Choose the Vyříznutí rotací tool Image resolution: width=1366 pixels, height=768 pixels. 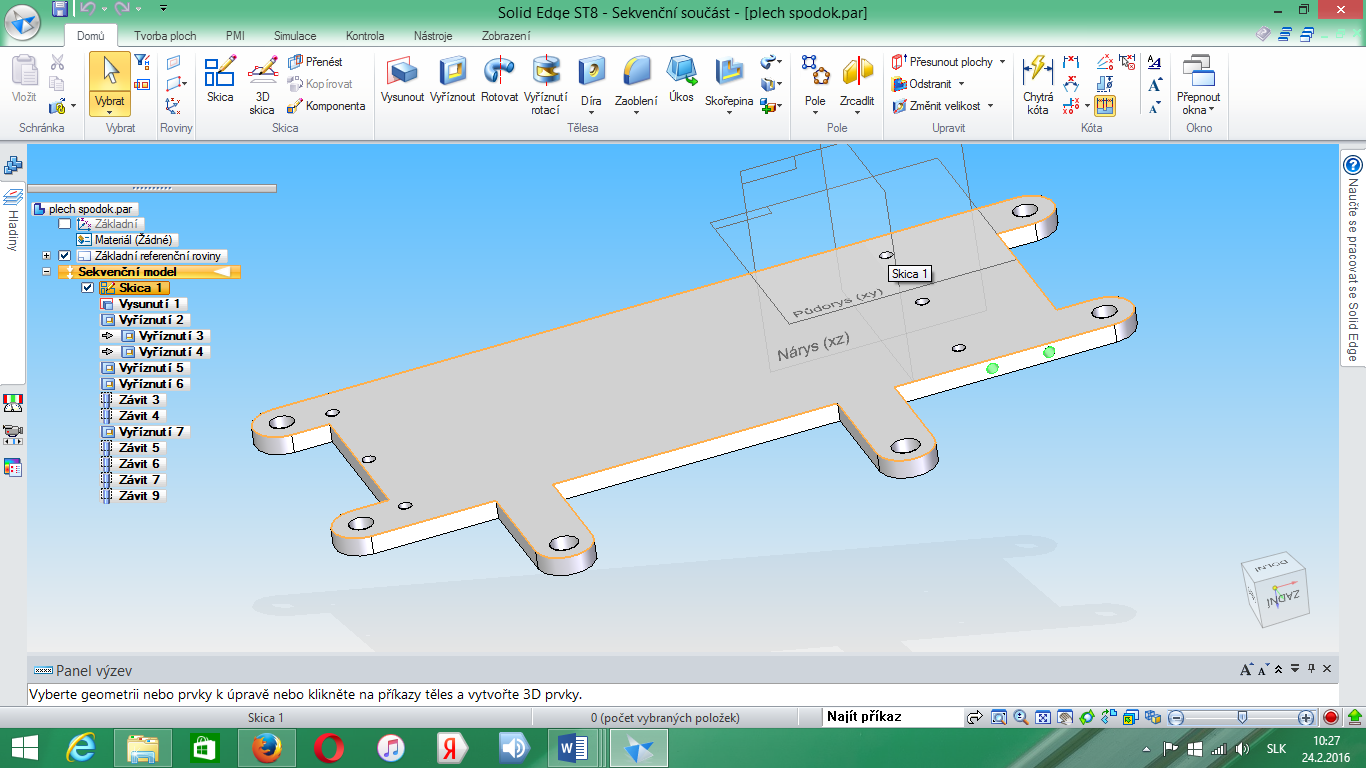(x=546, y=85)
